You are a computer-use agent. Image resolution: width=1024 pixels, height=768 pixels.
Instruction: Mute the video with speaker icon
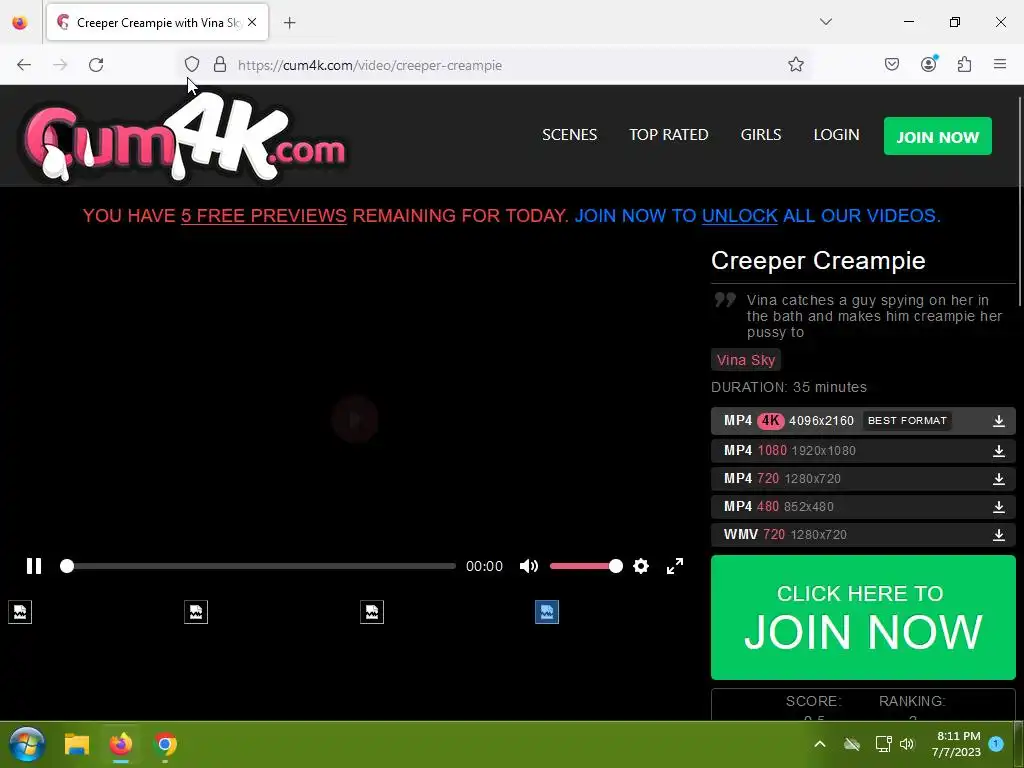tap(528, 566)
